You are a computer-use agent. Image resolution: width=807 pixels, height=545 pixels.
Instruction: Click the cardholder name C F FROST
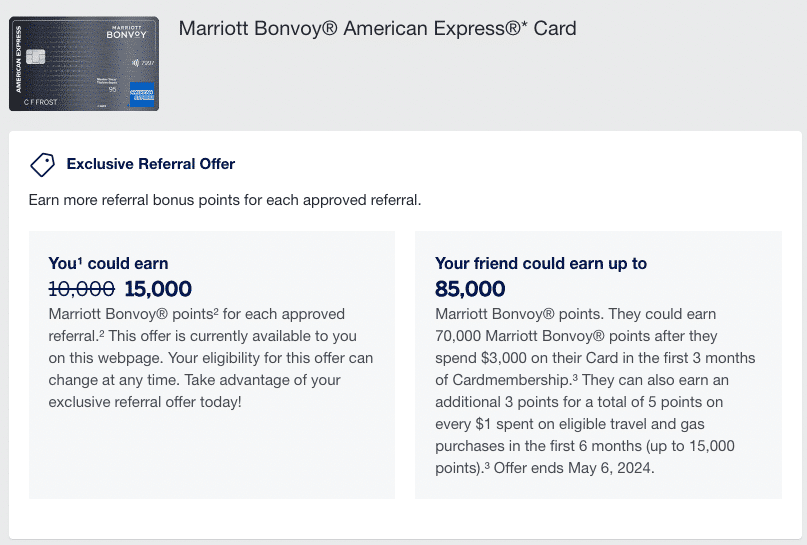point(42,101)
